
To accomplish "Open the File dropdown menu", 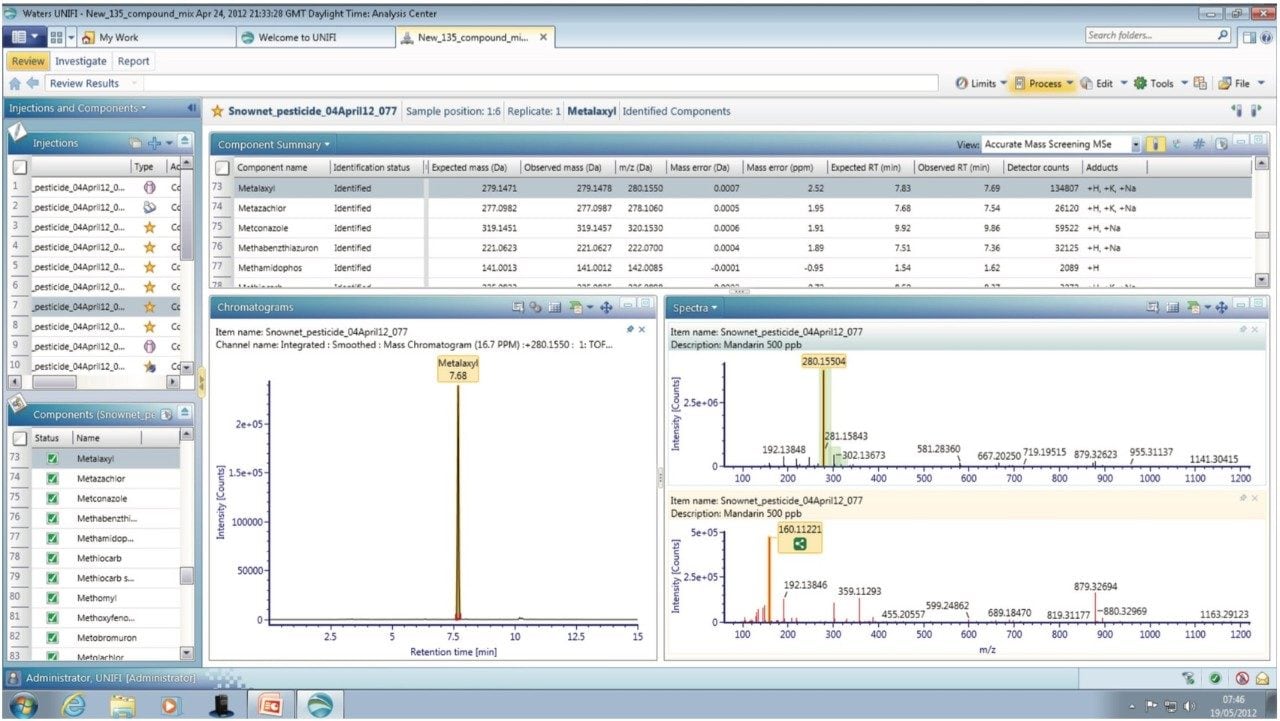I will tap(1241, 84).
